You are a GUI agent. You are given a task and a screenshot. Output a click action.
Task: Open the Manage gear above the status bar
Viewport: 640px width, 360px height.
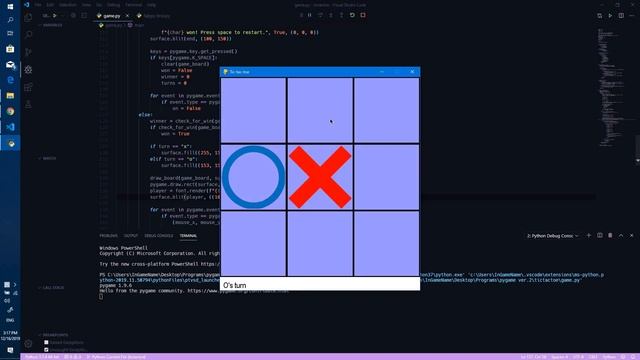(28, 344)
